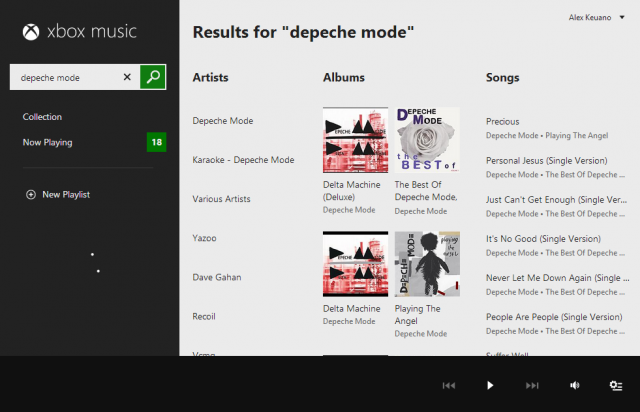Select Never Let Me Down Again song
The width and height of the screenshot is (640, 412).
[x=558, y=278]
